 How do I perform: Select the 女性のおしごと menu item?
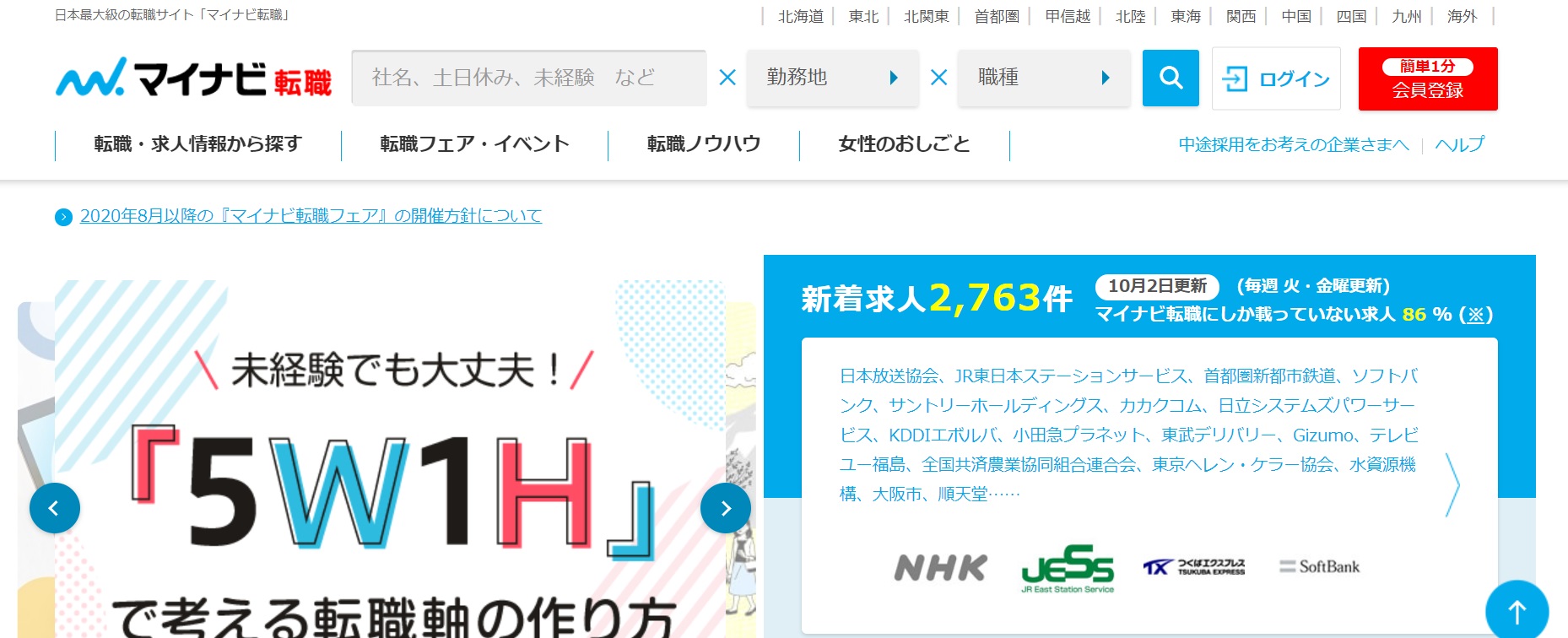point(904,144)
